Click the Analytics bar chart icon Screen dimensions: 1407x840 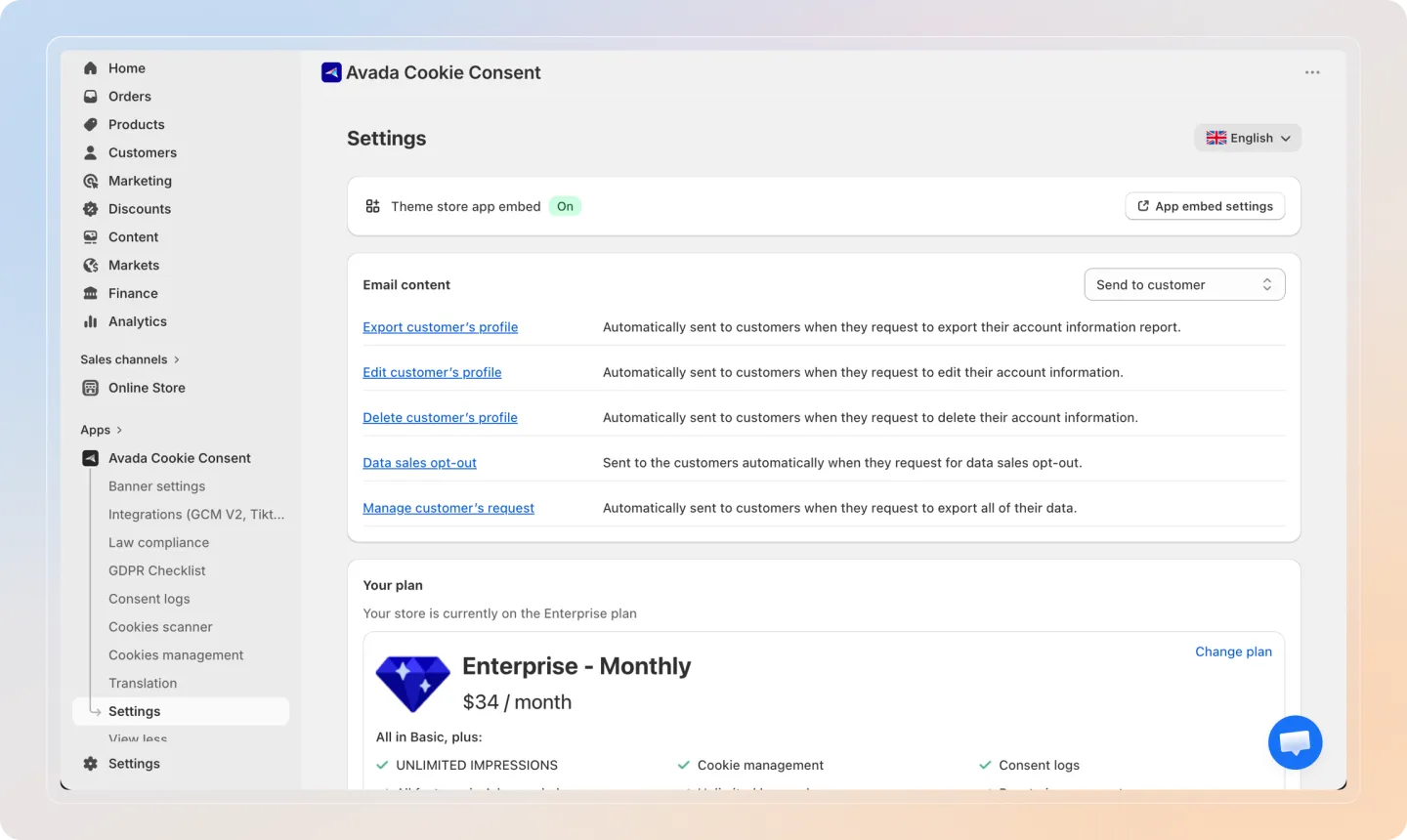coord(91,321)
